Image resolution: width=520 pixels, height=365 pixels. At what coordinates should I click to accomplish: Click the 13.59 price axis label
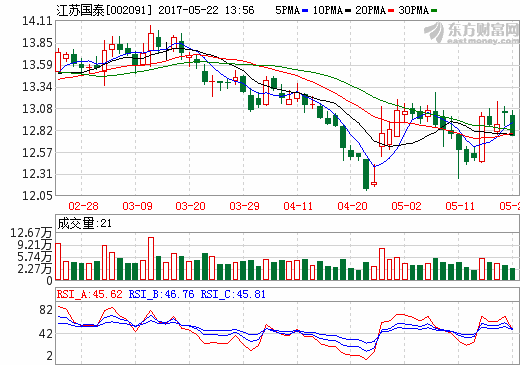[x=37, y=65]
